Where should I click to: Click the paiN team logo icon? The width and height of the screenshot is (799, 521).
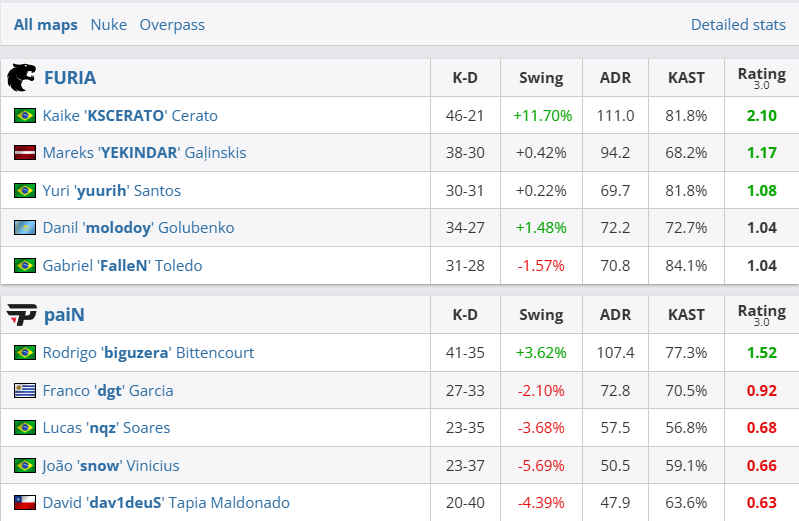click(x=21, y=315)
